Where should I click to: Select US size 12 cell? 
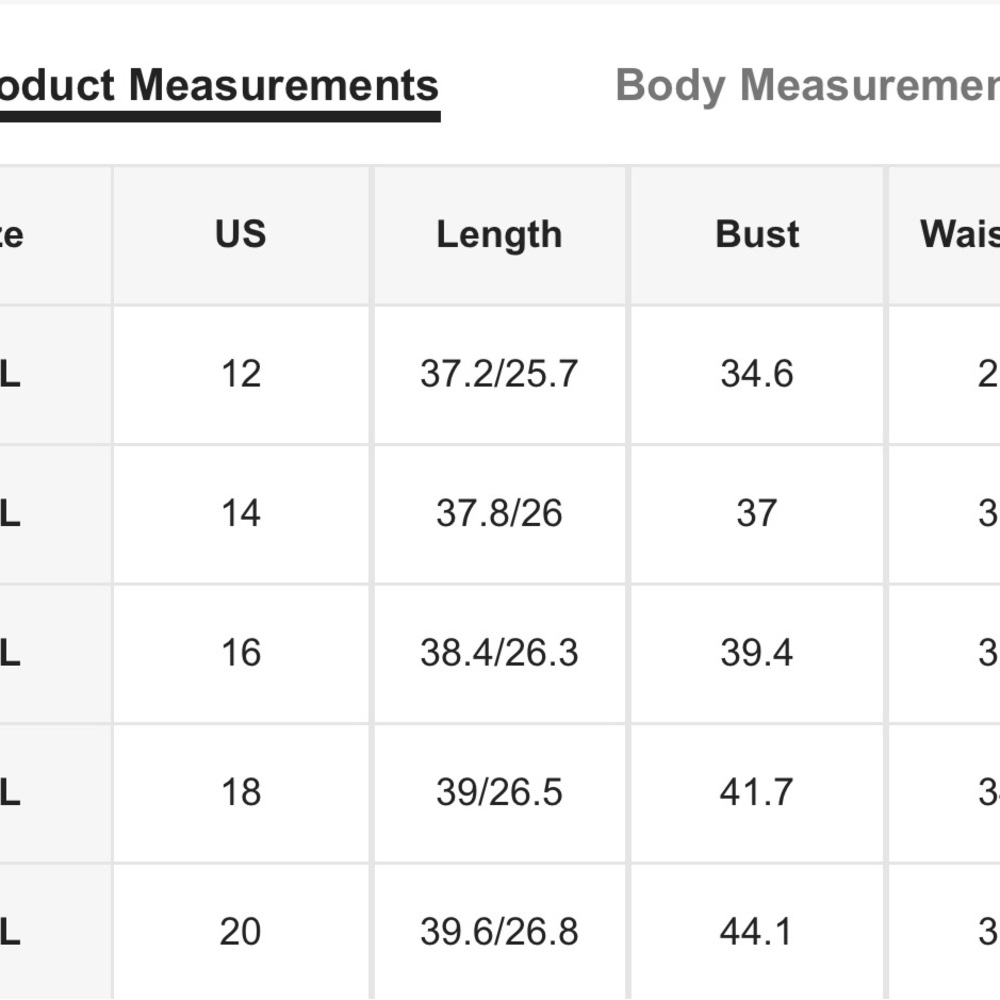[x=241, y=374]
